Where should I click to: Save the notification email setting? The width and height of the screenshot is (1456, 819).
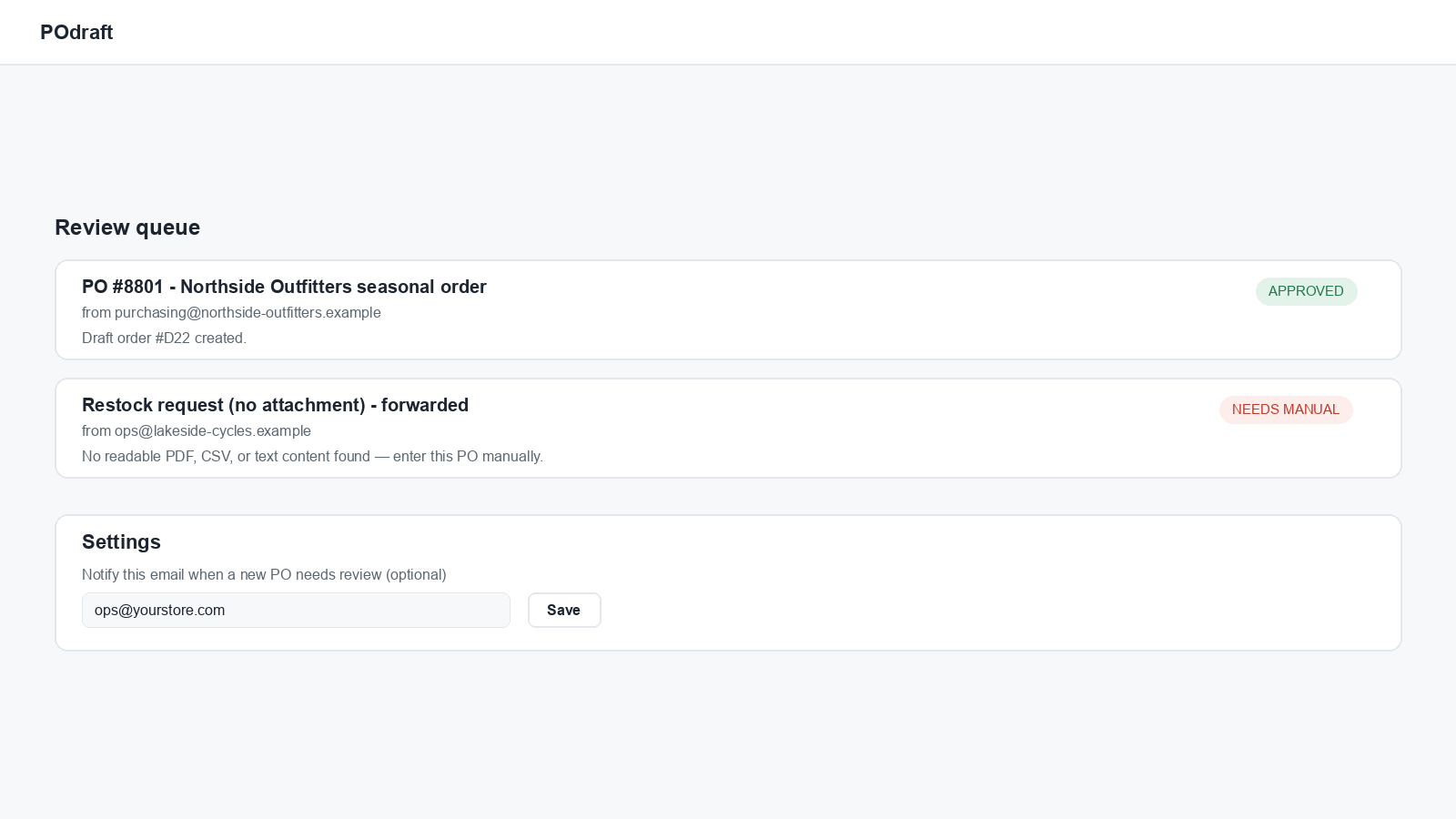pyautogui.click(x=564, y=611)
